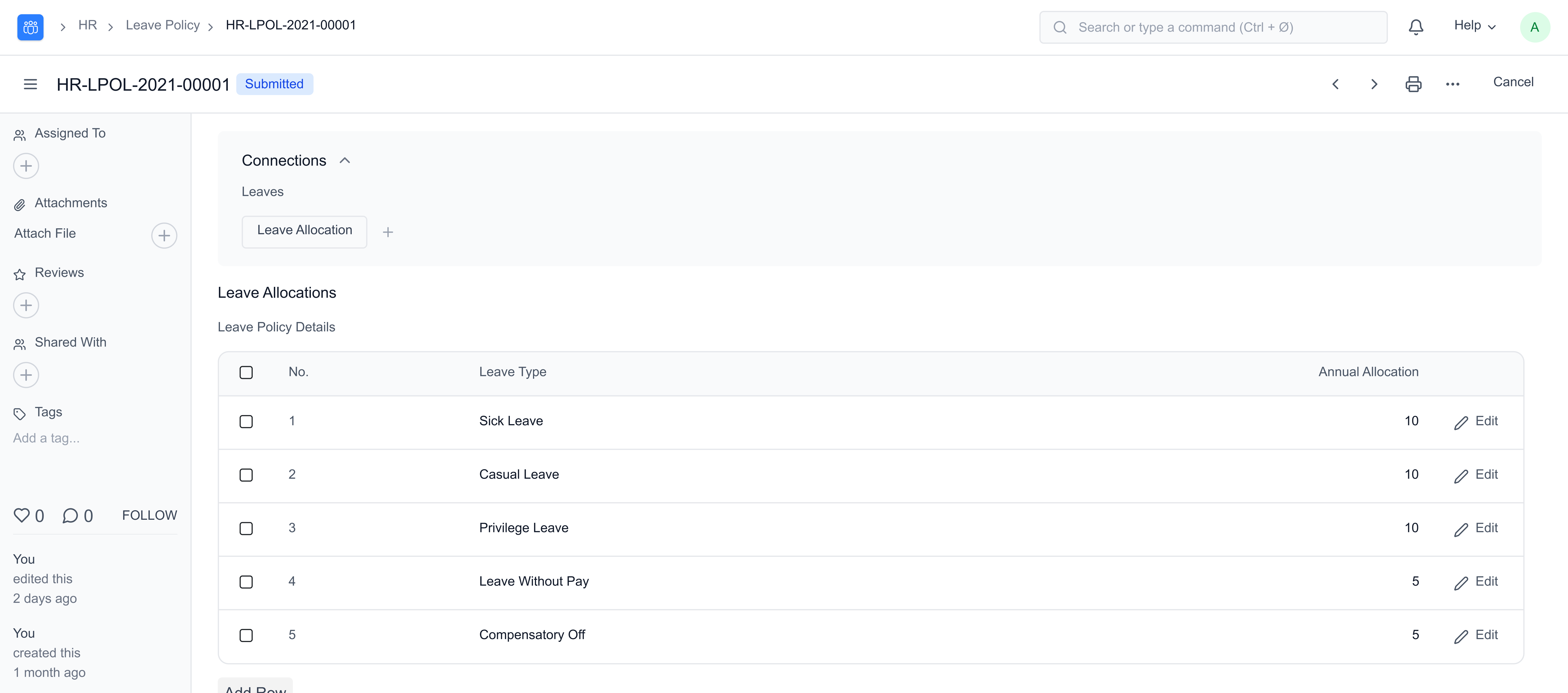
Task: Click the Casual Leave type cell
Action: coord(519,475)
